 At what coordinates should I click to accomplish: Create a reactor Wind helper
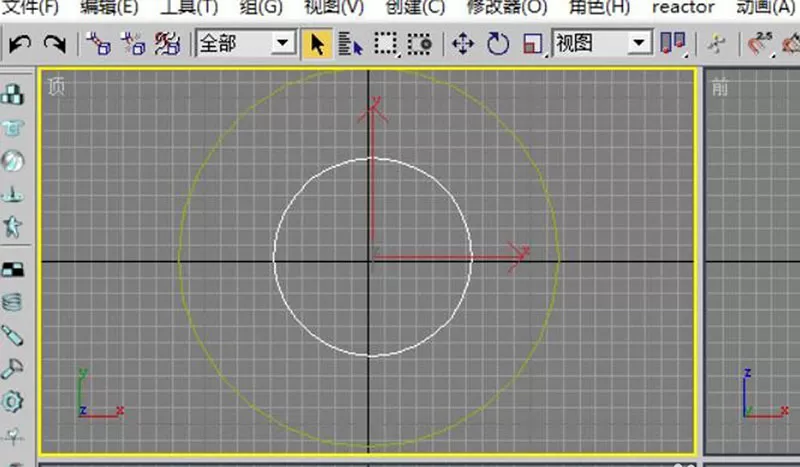12,435
